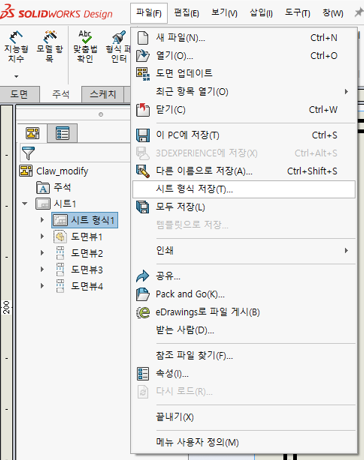This screenshot has height=460, width=364.
Task: Click the Pack and Go box icon
Action: click(x=143, y=294)
